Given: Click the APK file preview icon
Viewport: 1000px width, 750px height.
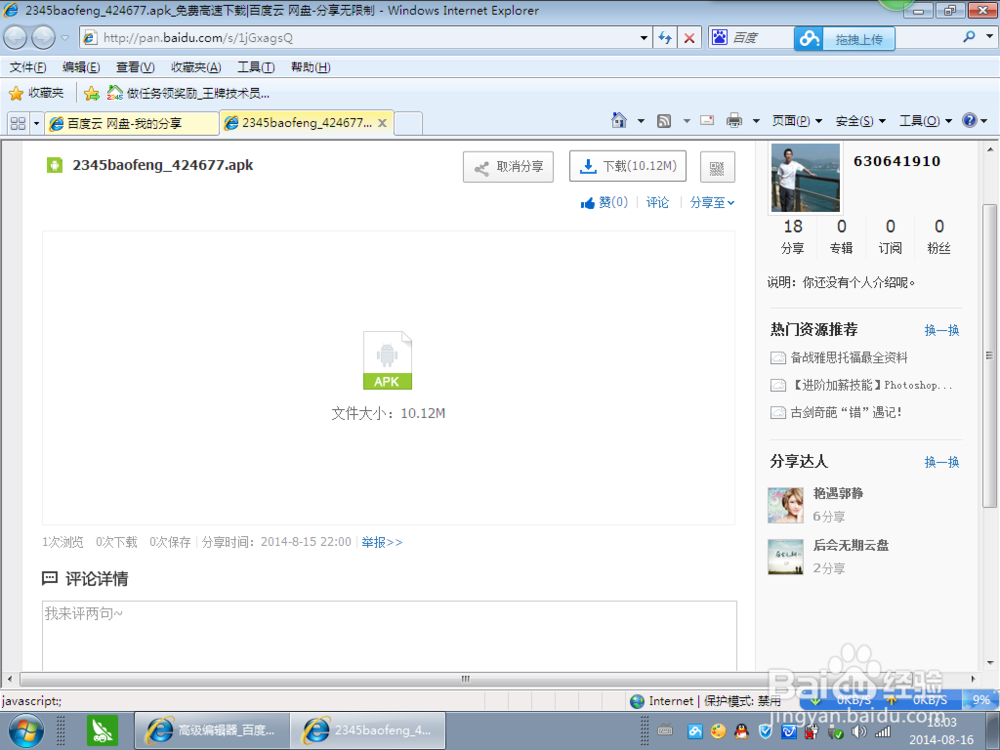Looking at the screenshot, I should tap(387, 360).
